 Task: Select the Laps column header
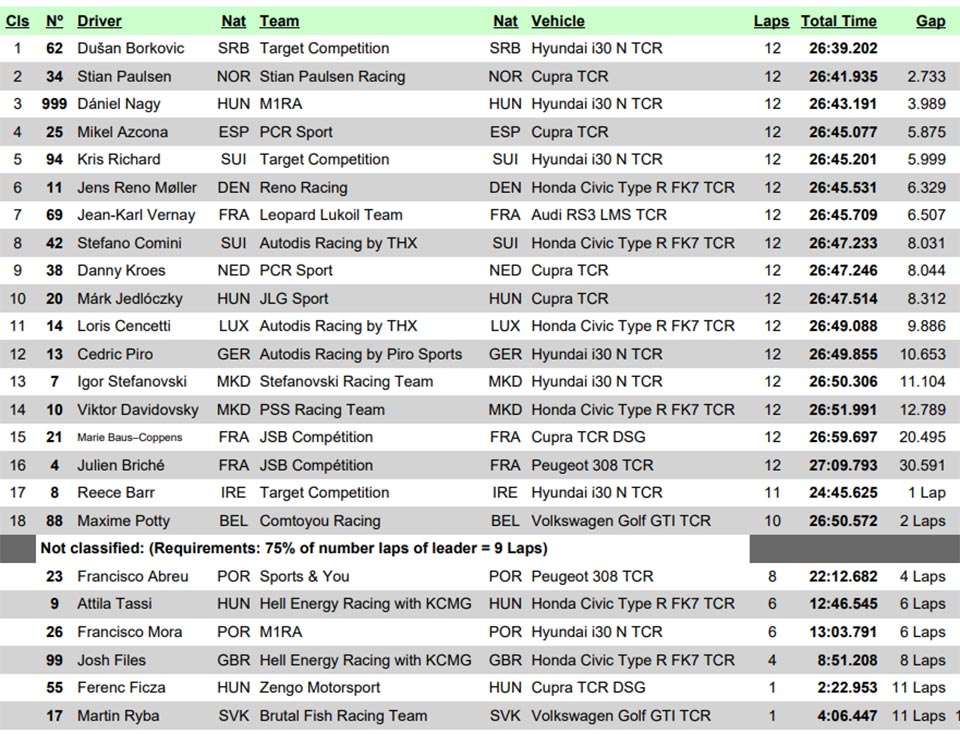[771, 21]
